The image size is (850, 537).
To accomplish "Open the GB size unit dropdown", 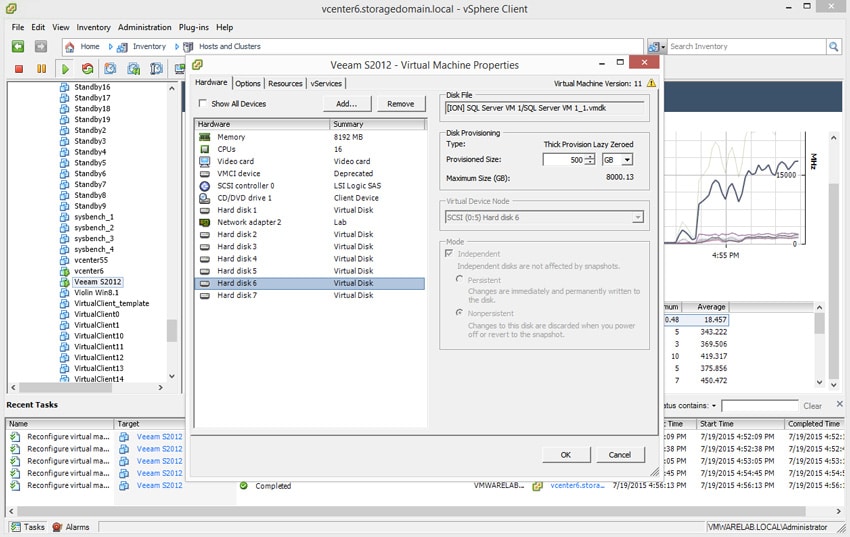I will click(627, 160).
